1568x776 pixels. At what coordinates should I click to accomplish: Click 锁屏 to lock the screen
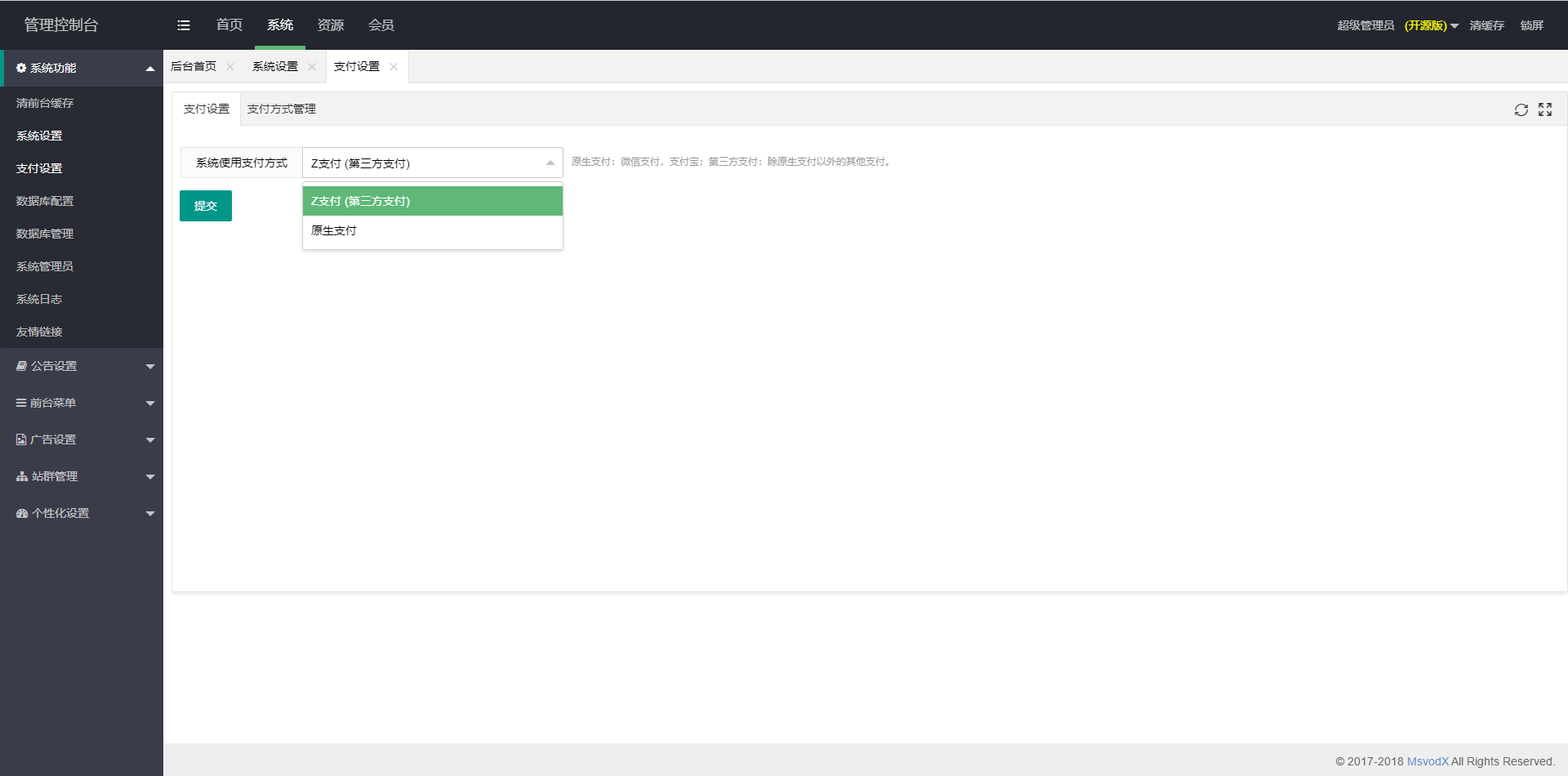point(1532,26)
